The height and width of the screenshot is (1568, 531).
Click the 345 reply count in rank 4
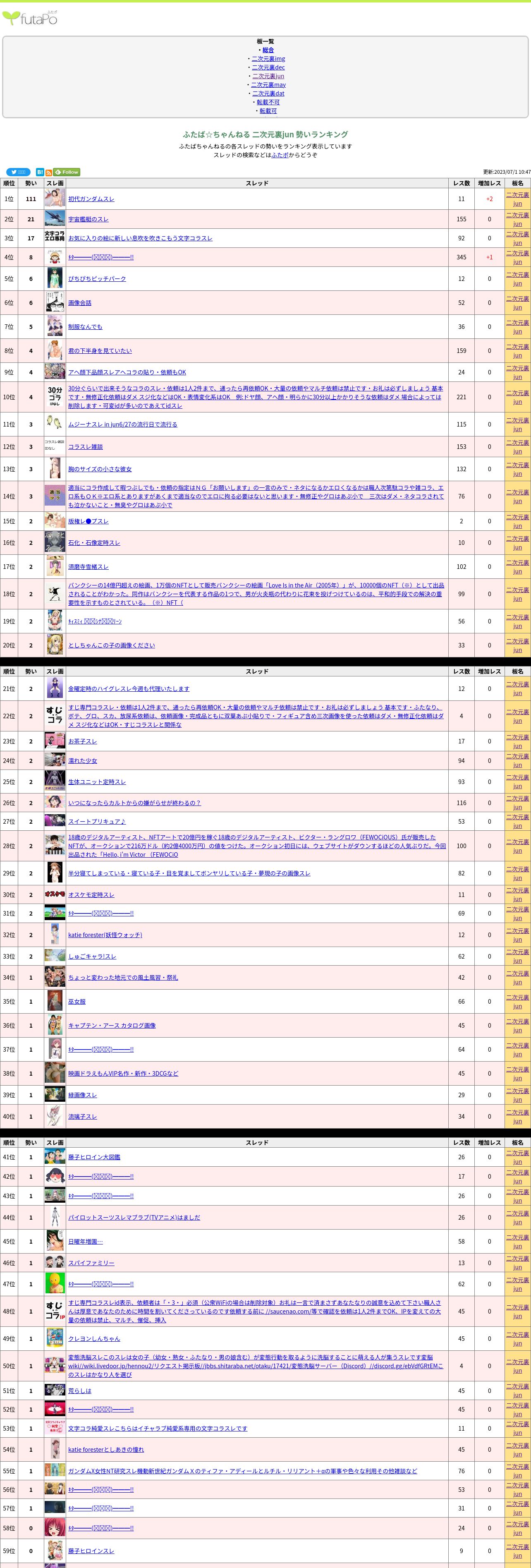pyautogui.click(x=462, y=257)
